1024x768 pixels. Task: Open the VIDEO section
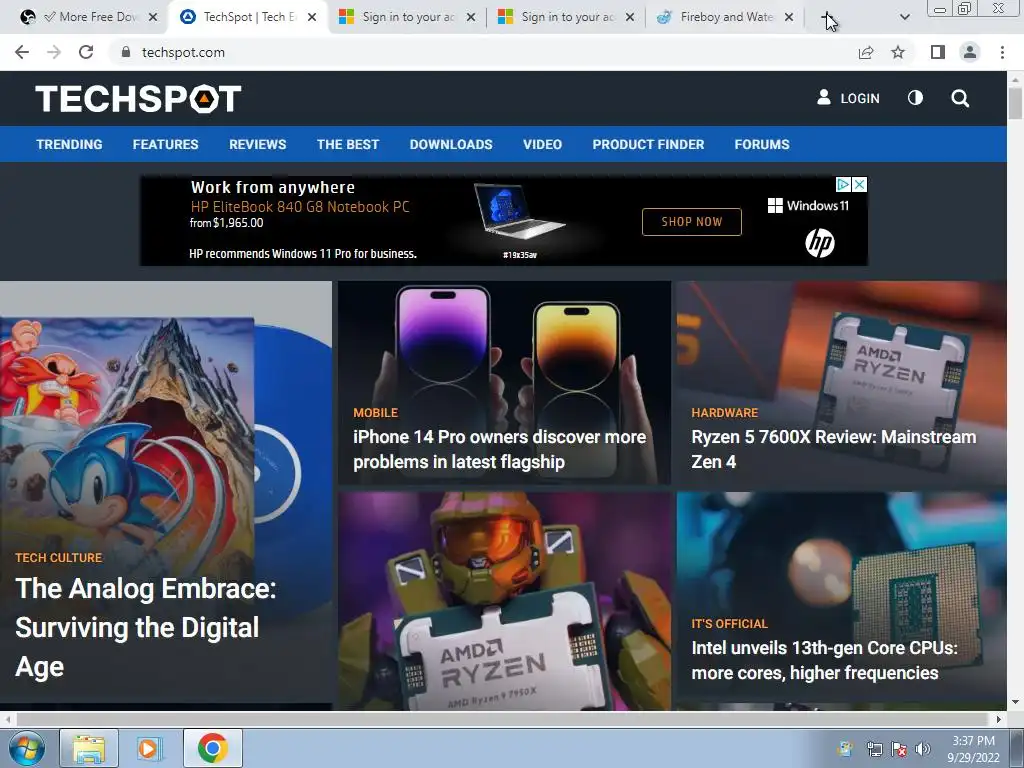click(x=542, y=144)
